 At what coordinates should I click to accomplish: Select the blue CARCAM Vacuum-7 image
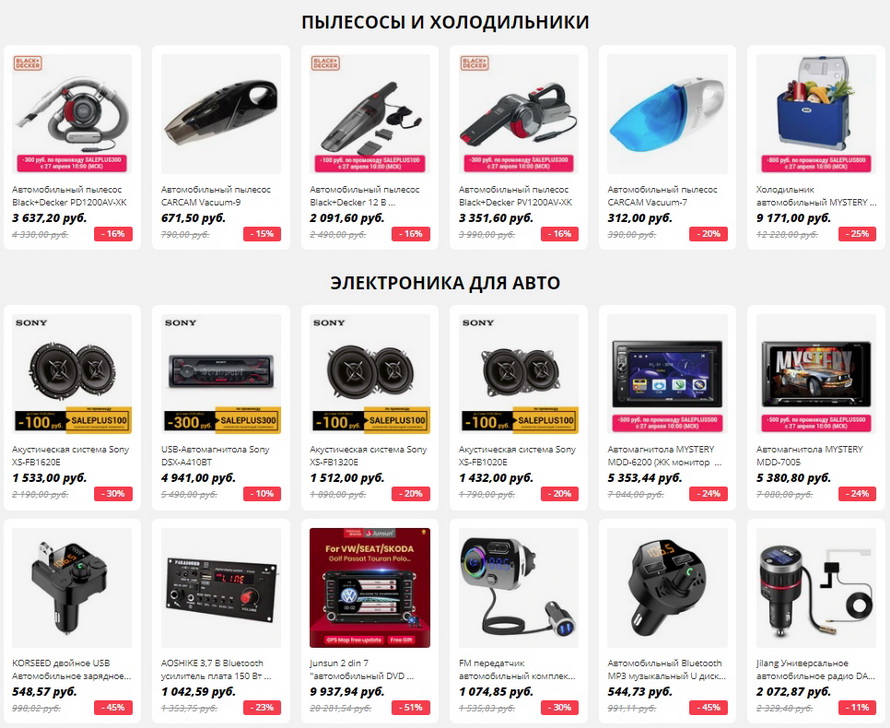[667, 114]
